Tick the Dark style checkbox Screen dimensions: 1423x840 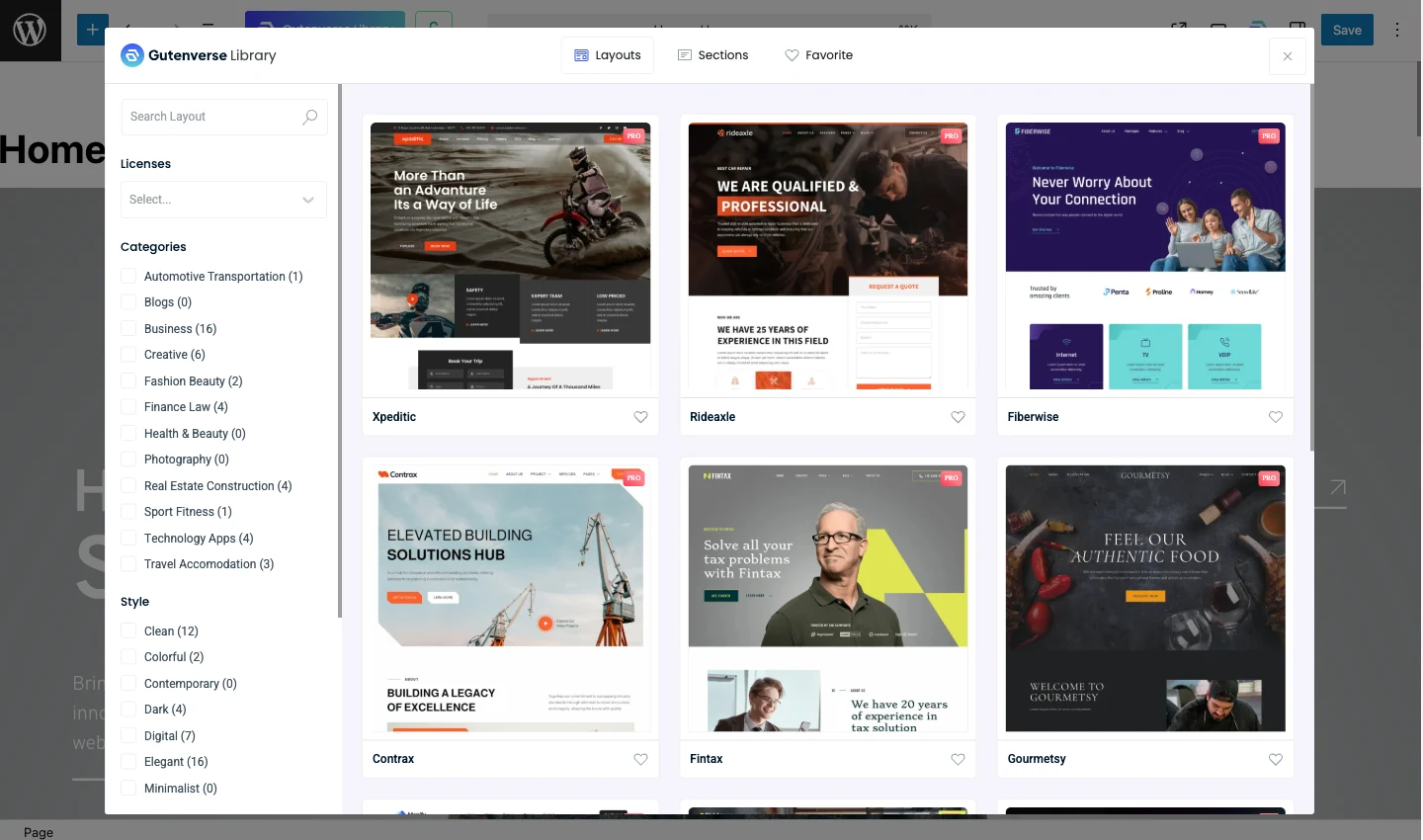point(128,709)
